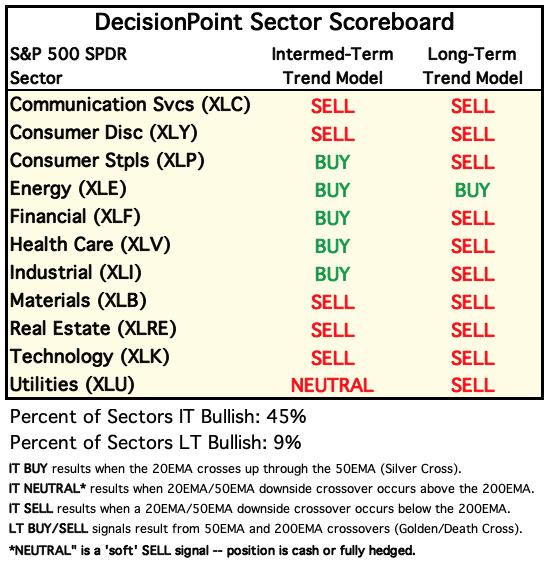Click the IT NEUTRAL footnote definition
The height and width of the screenshot is (569, 555).
[x=272, y=489]
